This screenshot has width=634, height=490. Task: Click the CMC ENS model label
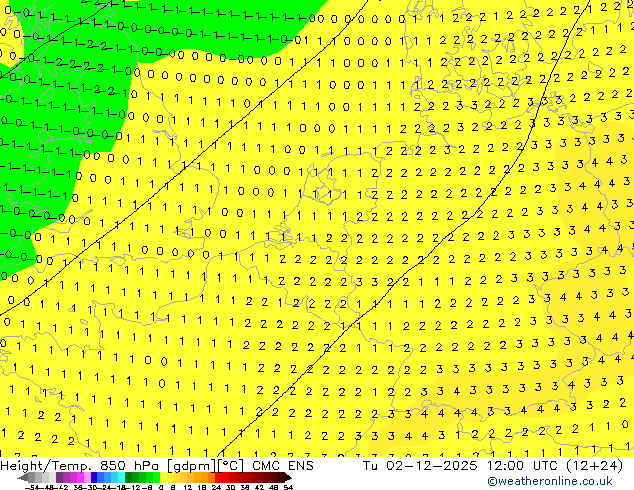coord(283,466)
